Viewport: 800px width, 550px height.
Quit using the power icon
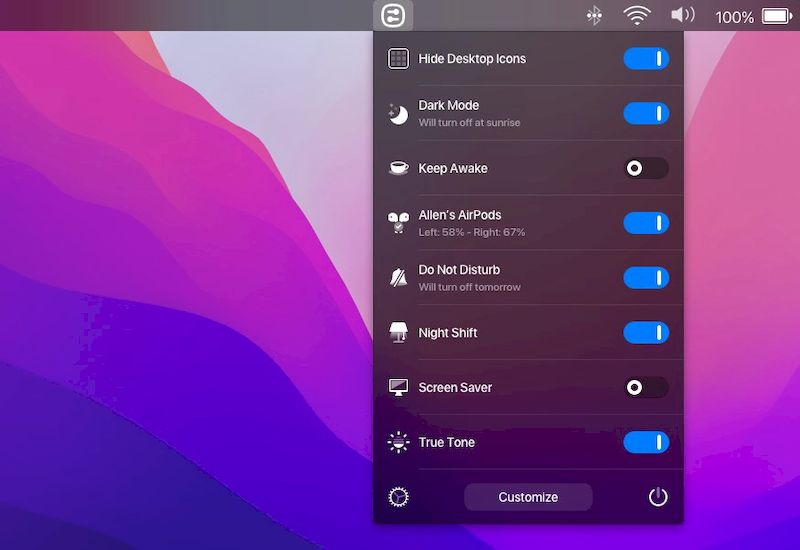(658, 496)
